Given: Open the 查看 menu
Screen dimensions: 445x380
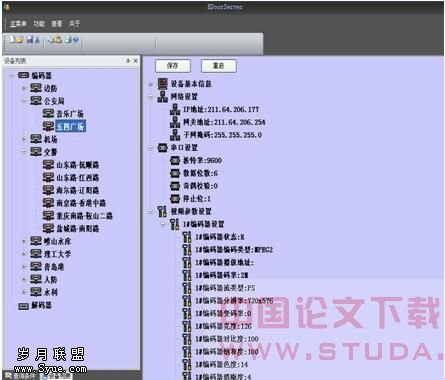Looking at the screenshot, I should (x=57, y=24).
